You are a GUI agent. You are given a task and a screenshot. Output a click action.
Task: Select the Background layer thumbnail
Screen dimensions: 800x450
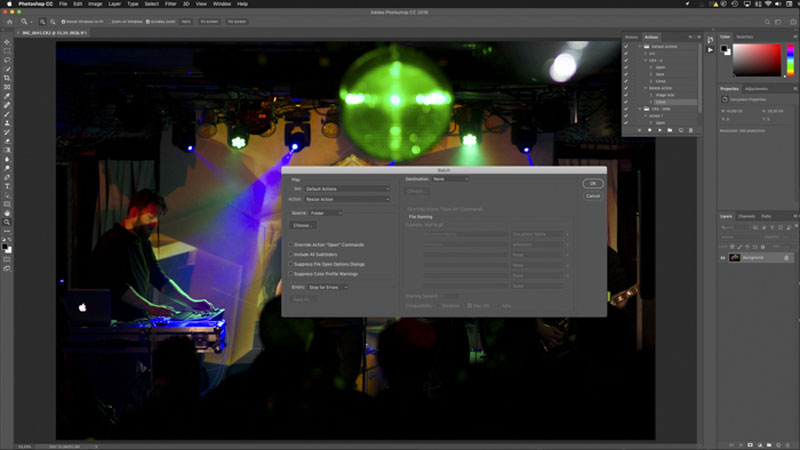(735, 258)
